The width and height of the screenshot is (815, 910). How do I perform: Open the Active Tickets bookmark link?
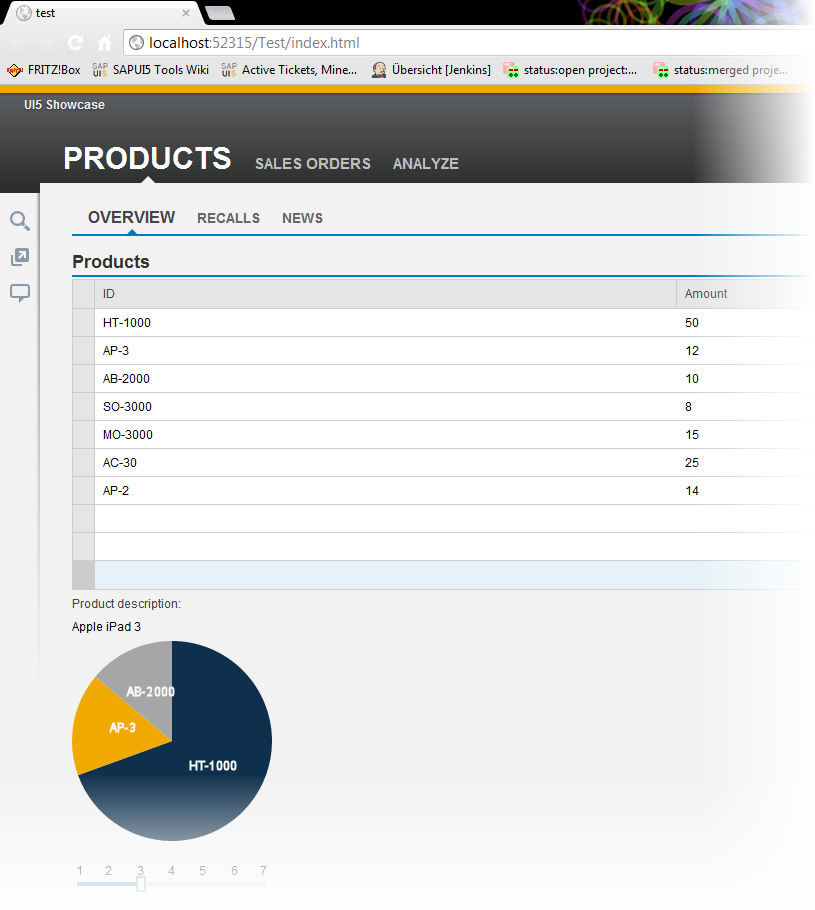coord(290,70)
